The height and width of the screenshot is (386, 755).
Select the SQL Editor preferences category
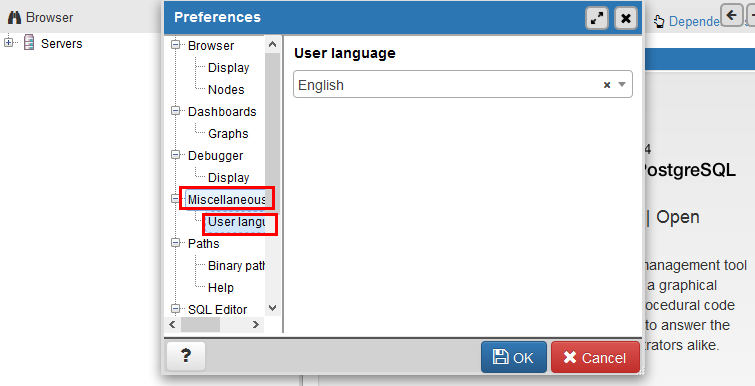coord(217,309)
